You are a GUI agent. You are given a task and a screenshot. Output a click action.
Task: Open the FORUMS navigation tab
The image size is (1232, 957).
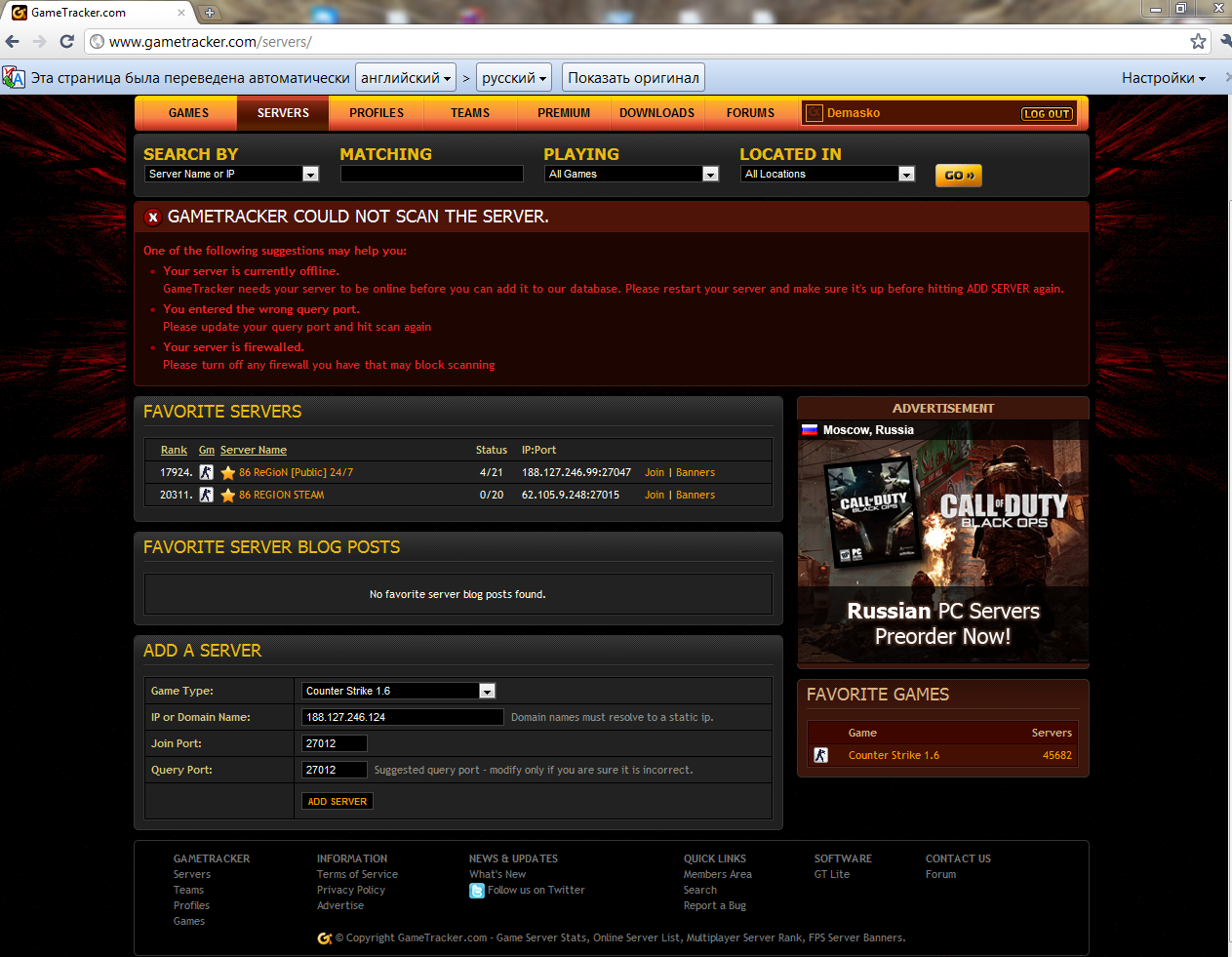[x=750, y=113]
